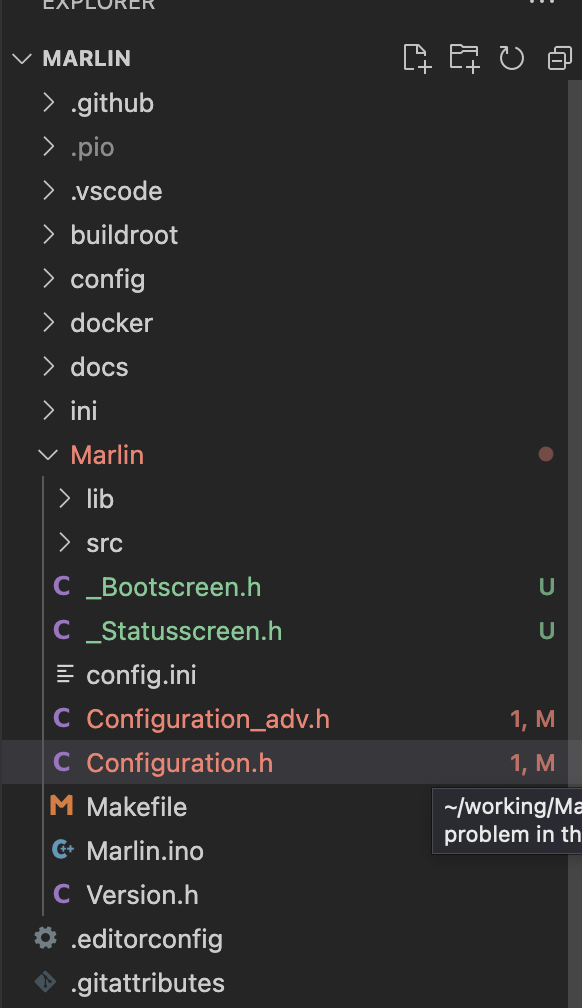Click the New Folder icon
582x1008 pixels.
464,58
